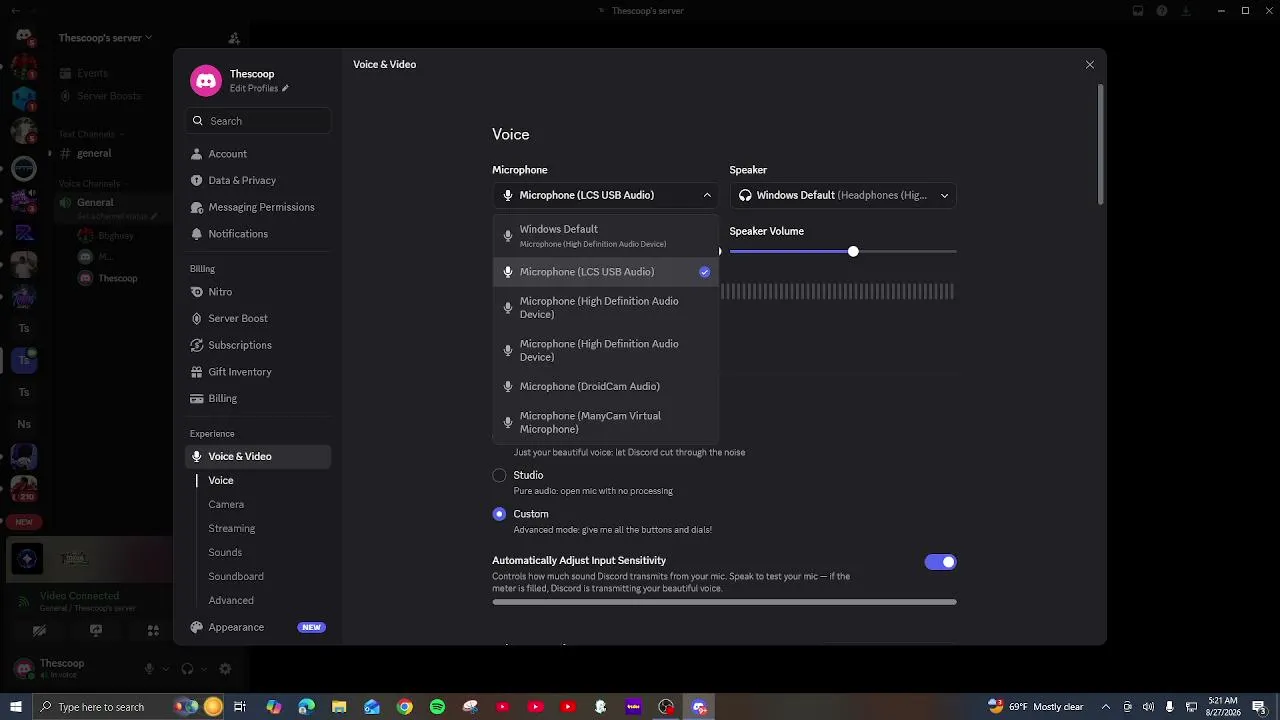The height and width of the screenshot is (720, 1280).
Task: Open File Explorer from taskbar
Action: pyautogui.click(x=339, y=707)
